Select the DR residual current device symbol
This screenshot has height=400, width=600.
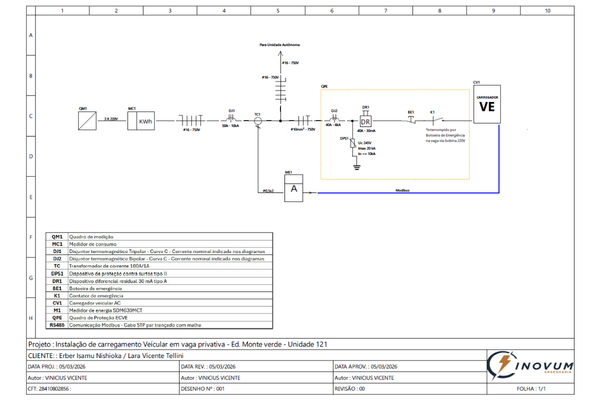coord(366,120)
